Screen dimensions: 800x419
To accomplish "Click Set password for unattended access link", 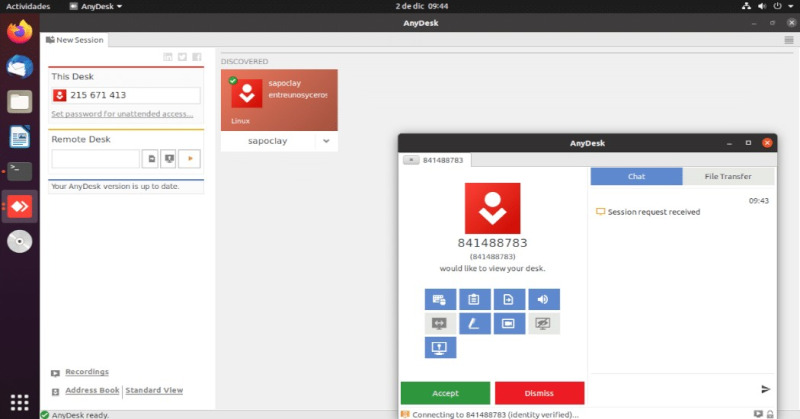I will [122, 115].
